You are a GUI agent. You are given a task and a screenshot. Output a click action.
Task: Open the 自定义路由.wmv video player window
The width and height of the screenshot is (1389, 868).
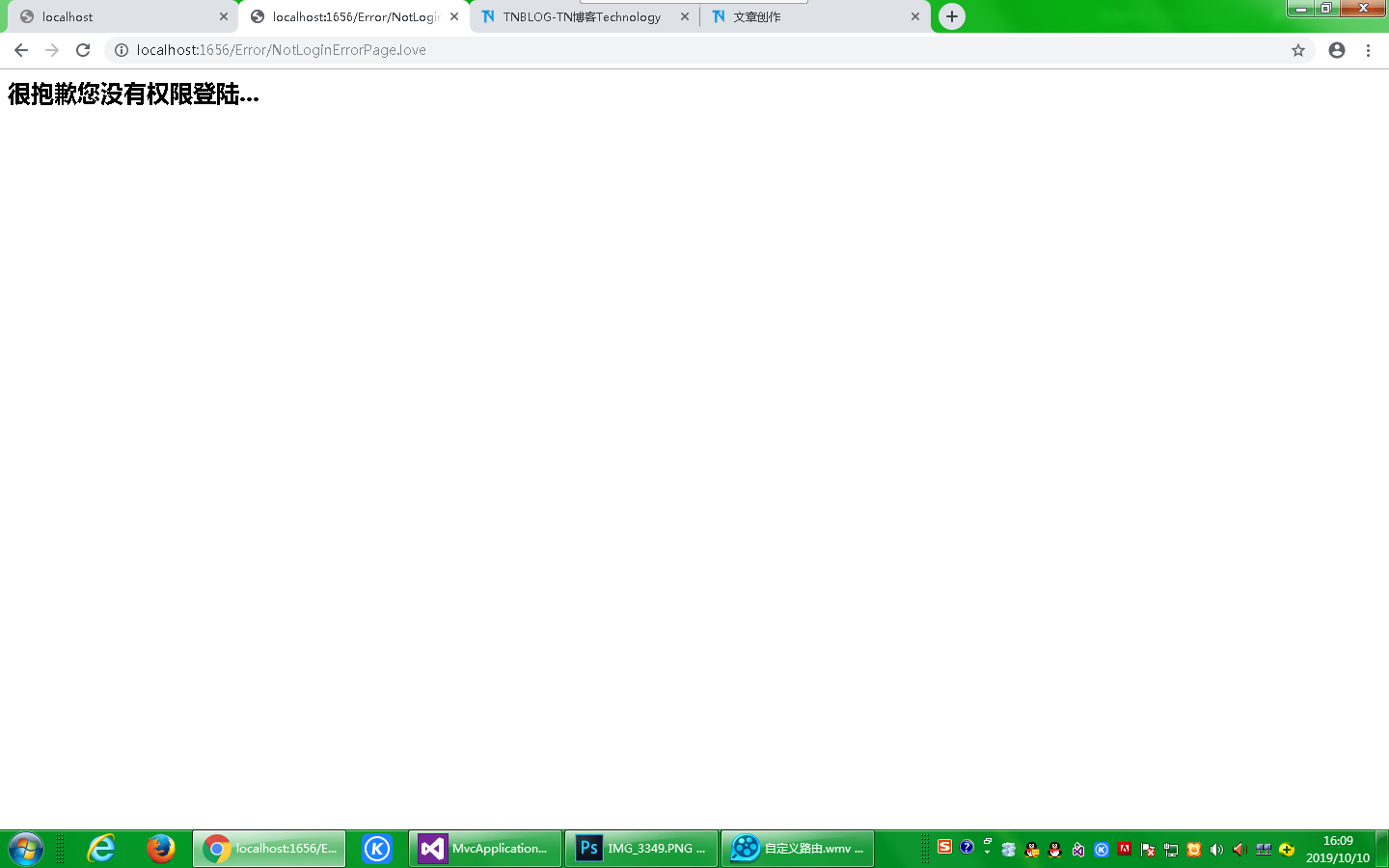click(798, 849)
